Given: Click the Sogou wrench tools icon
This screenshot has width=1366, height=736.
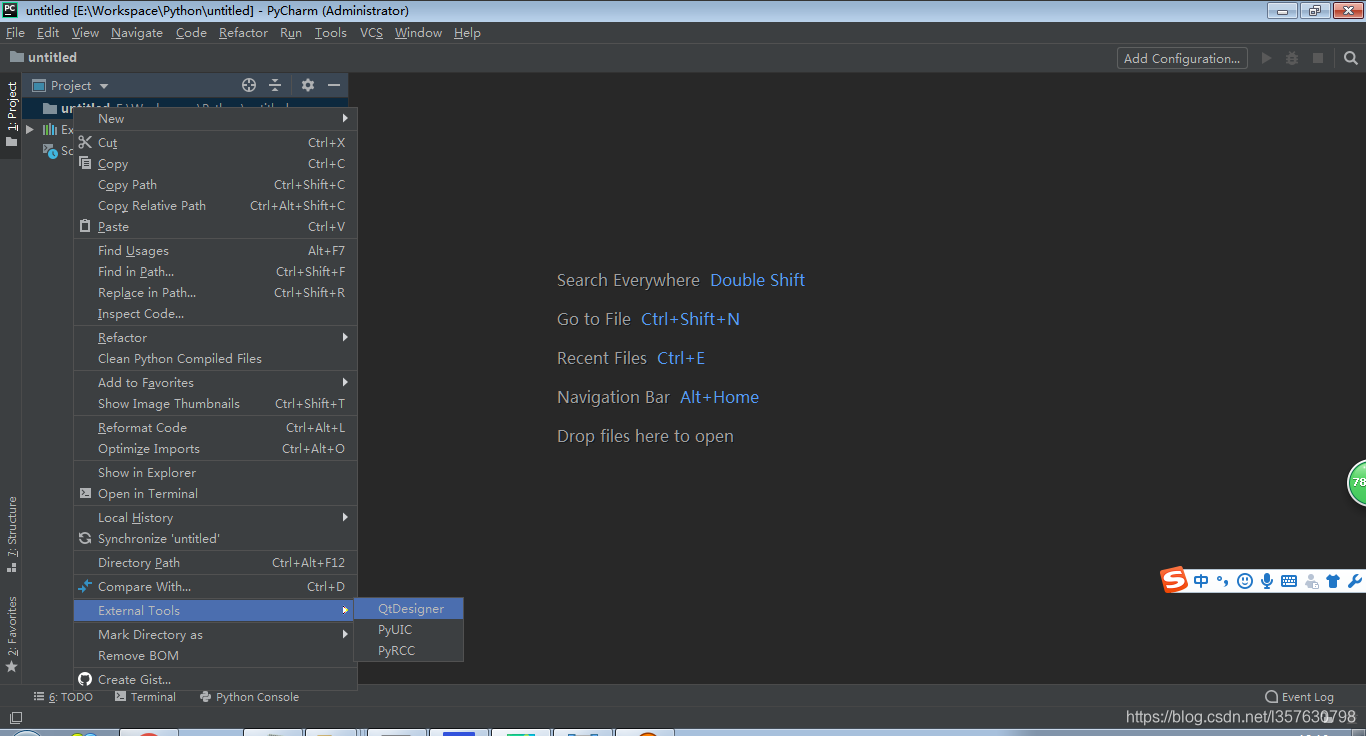Looking at the screenshot, I should [x=1355, y=581].
